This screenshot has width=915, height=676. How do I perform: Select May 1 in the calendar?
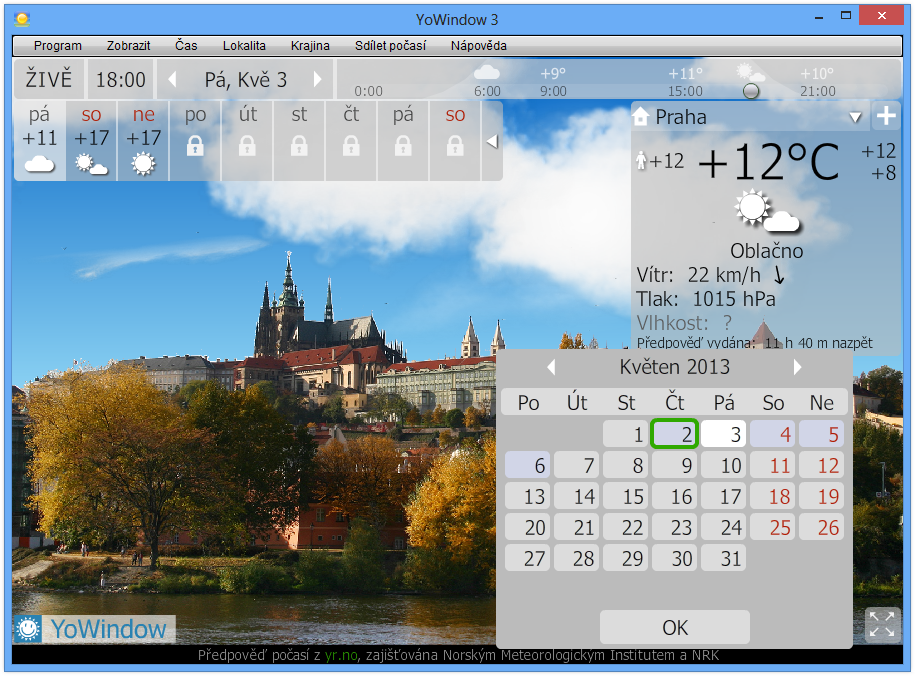pyautogui.click(x=626, y=434)
